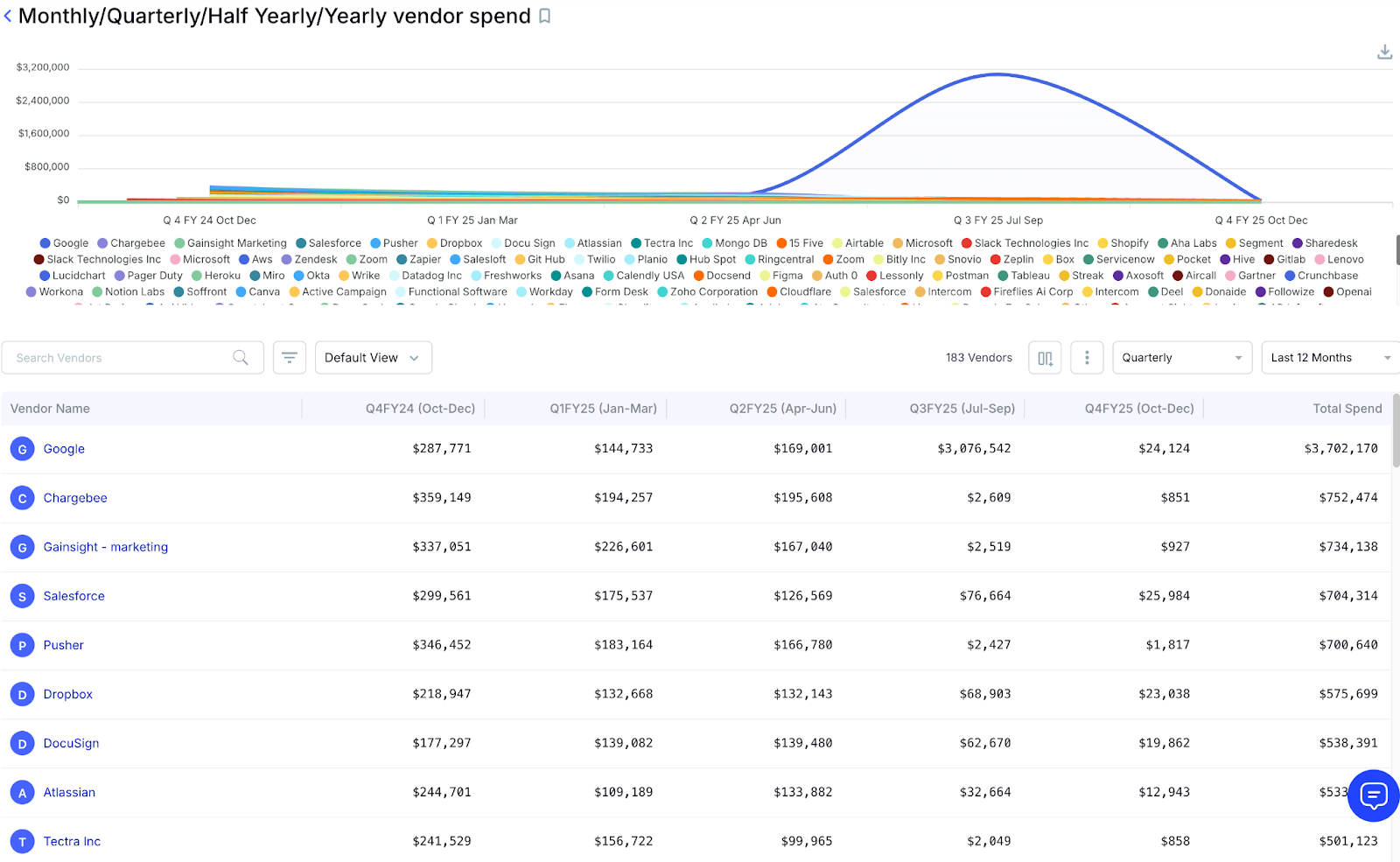This screenshot has height=862, width=1400.
Task: Click inside the Search Vendors field
Action: tap(114, 357)
